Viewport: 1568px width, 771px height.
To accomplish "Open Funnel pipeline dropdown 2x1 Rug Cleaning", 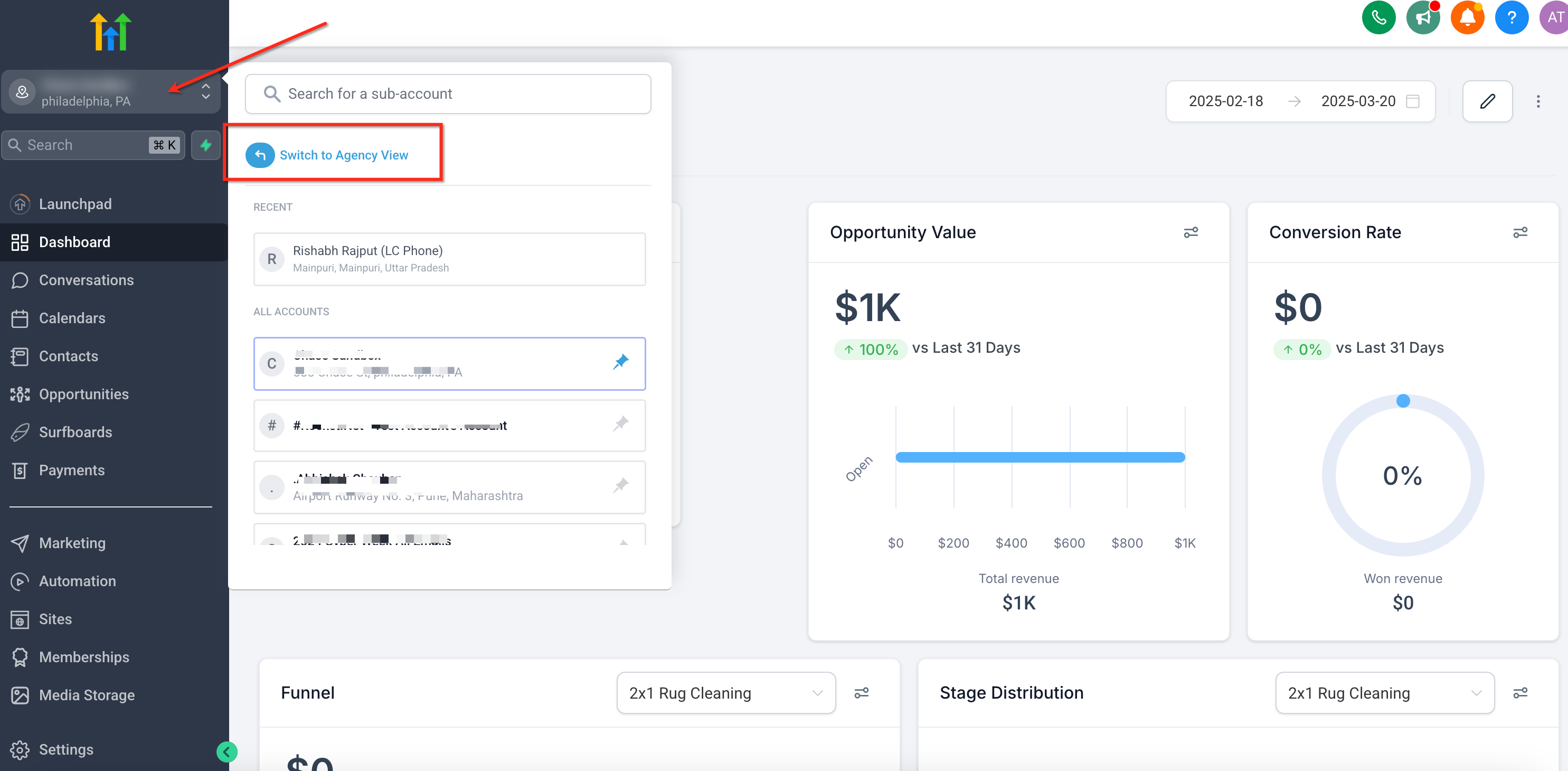I will (725, 692).
